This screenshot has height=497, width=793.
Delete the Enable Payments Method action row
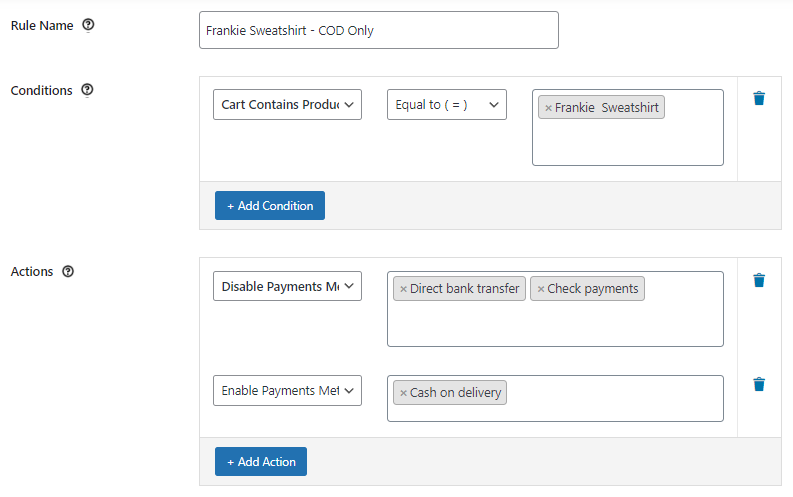[759, 384]
